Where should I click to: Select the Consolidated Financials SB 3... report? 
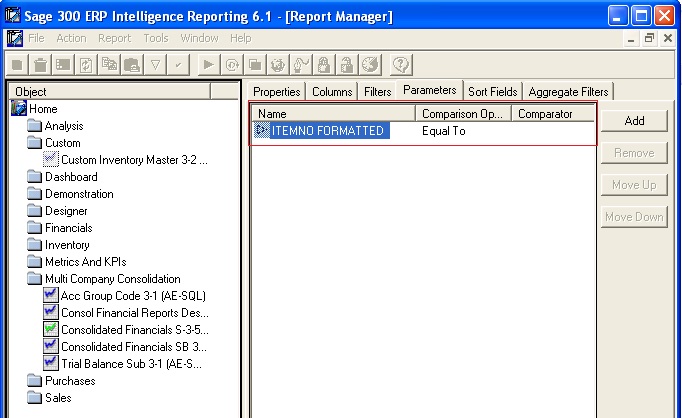[x=134, y=346]
